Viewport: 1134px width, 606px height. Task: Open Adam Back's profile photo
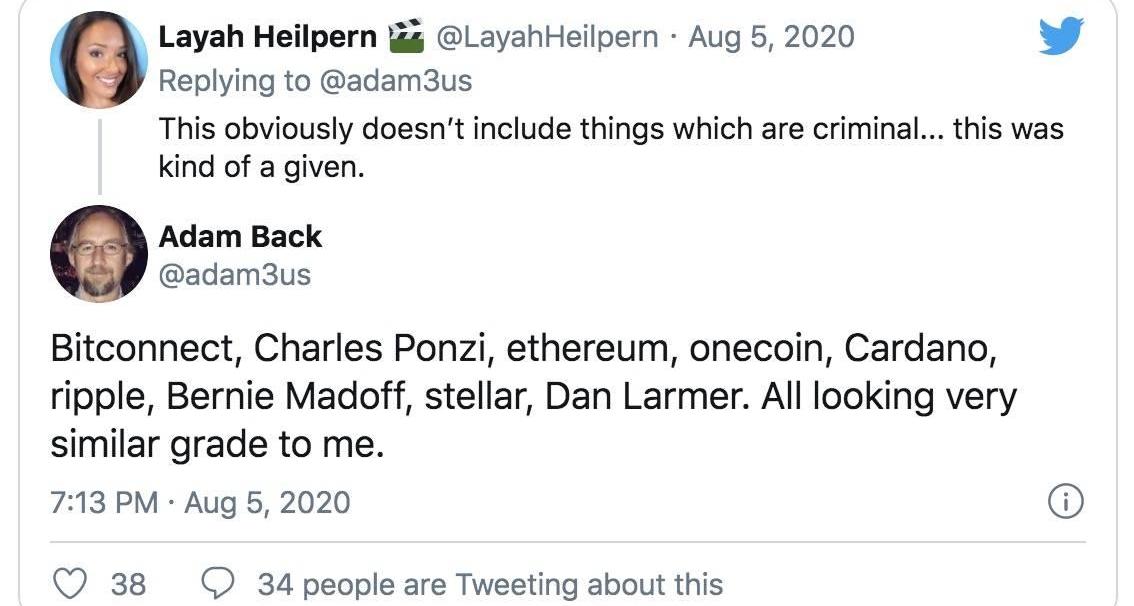tap(99, 254)
